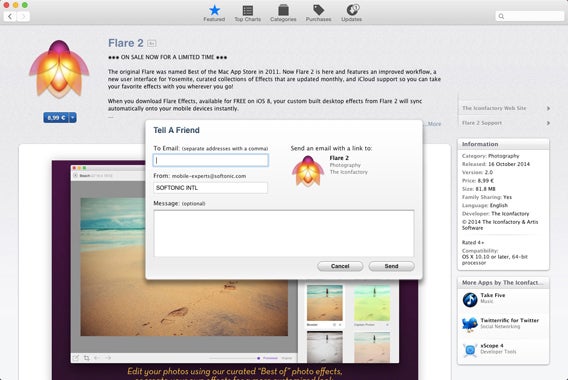Screen dimensions: 568x380
Task: Click The Iconfactory text in dialog
Action: point(348,172)
